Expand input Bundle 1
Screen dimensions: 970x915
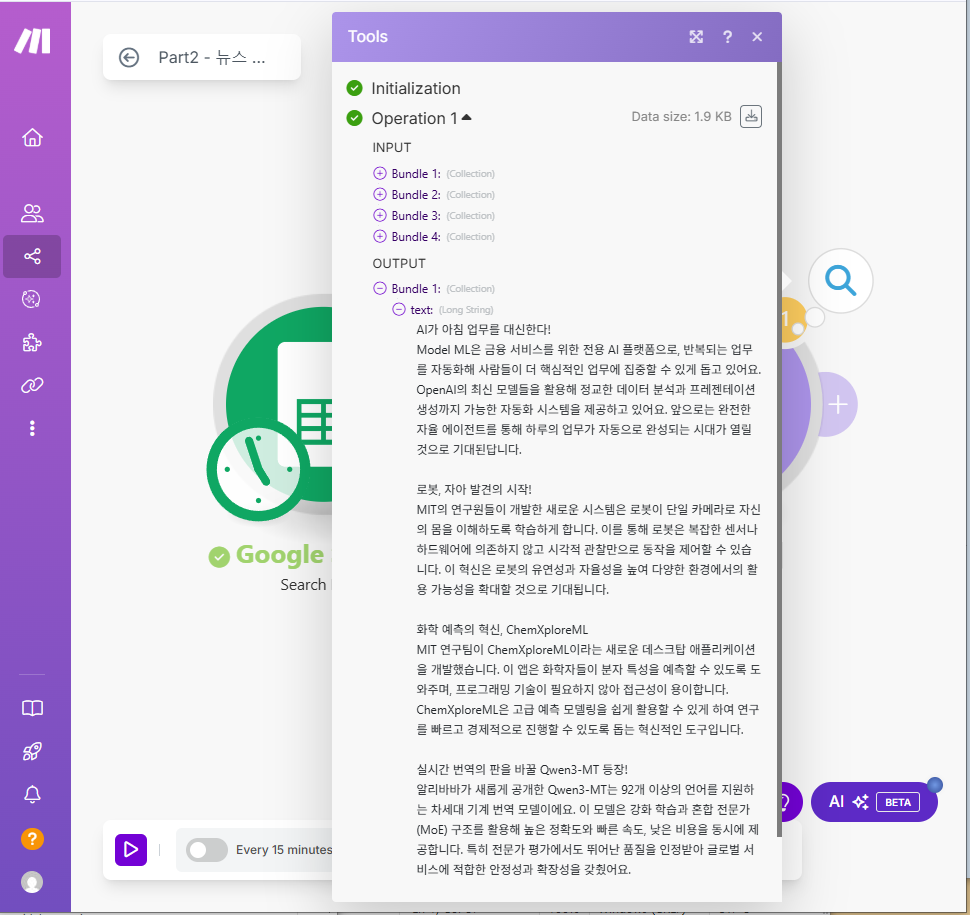380,173
